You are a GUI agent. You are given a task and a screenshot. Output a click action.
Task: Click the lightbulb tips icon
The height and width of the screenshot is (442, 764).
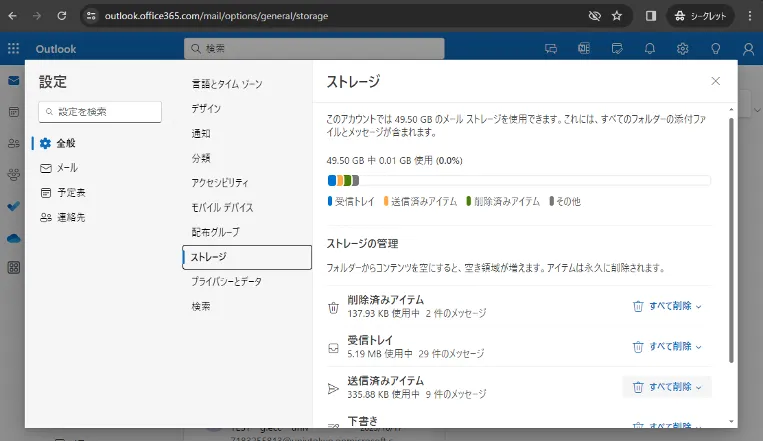point(715,49)
